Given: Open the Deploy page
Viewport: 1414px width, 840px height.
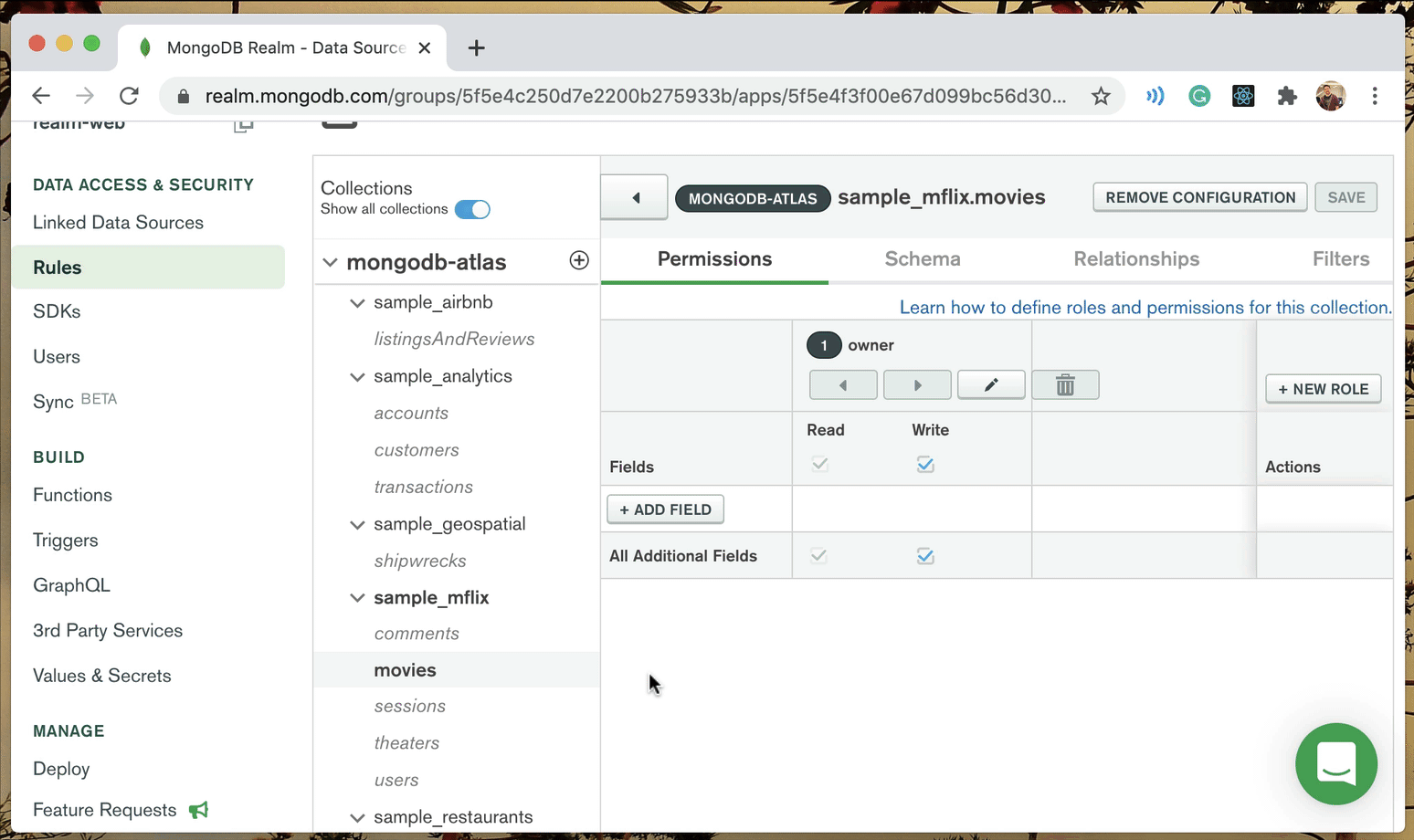Looking at the screenshot, I should (61, 769).
